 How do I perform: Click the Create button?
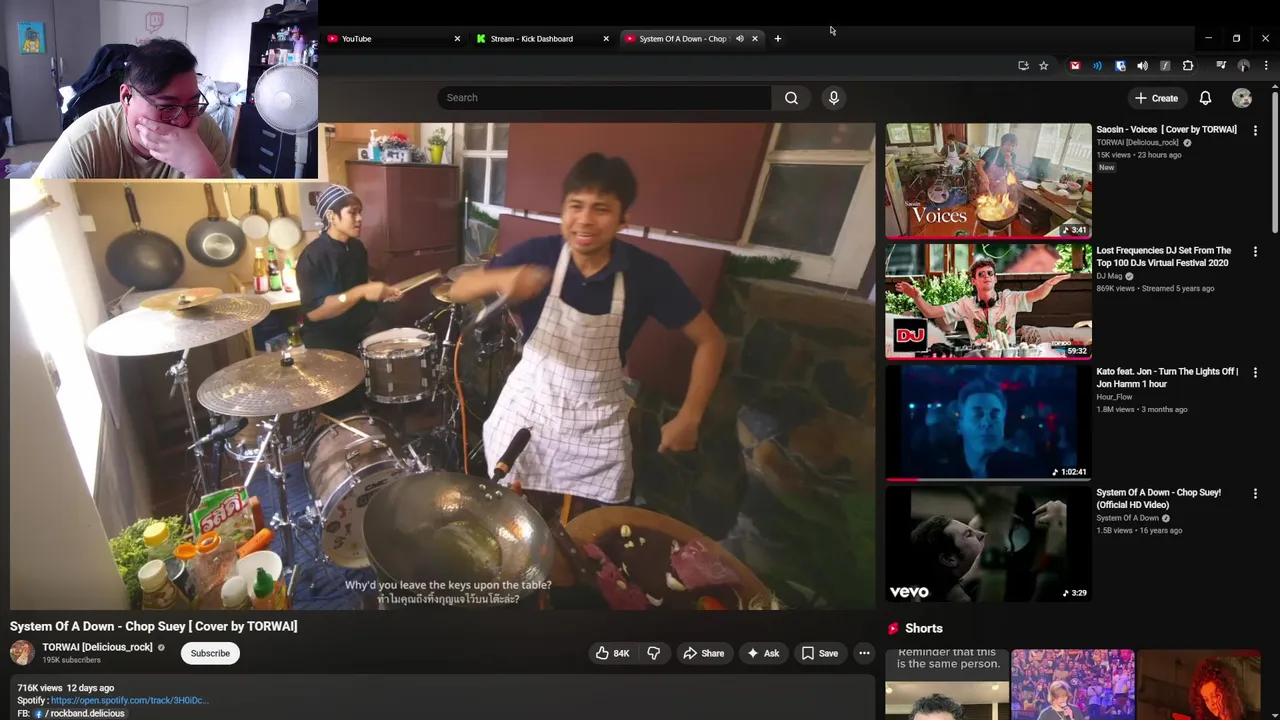(1156, 98)
